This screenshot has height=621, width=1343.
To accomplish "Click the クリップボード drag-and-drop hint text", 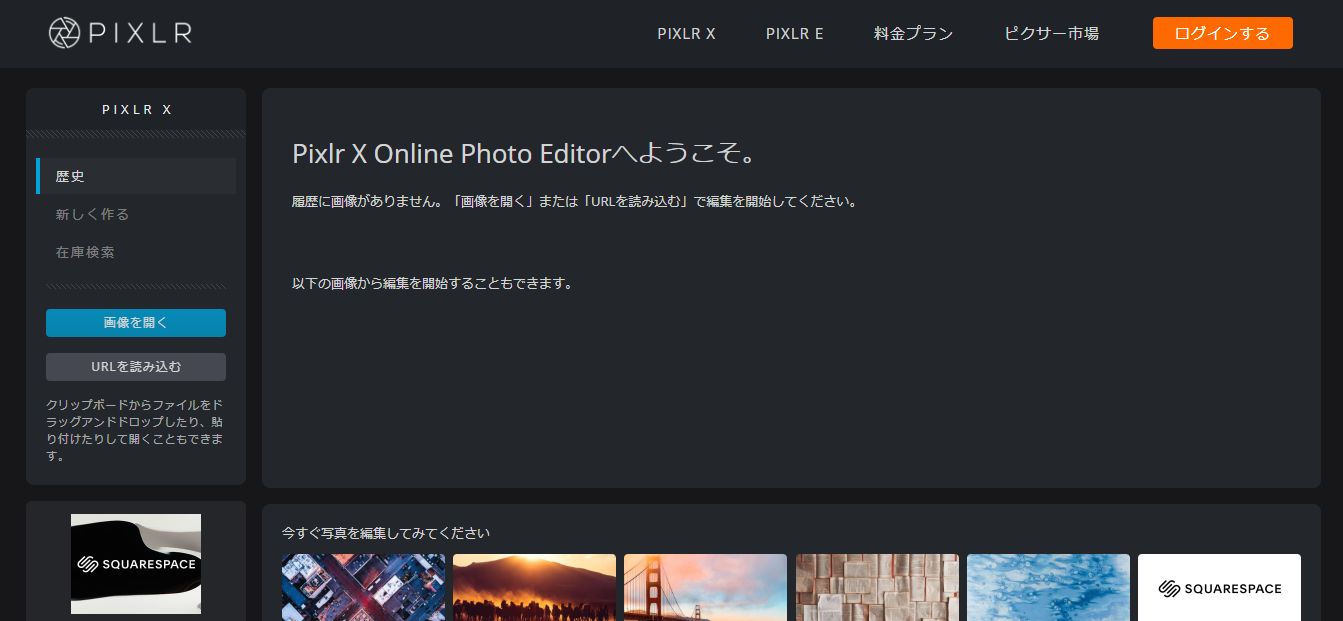I will pos(135,431).
